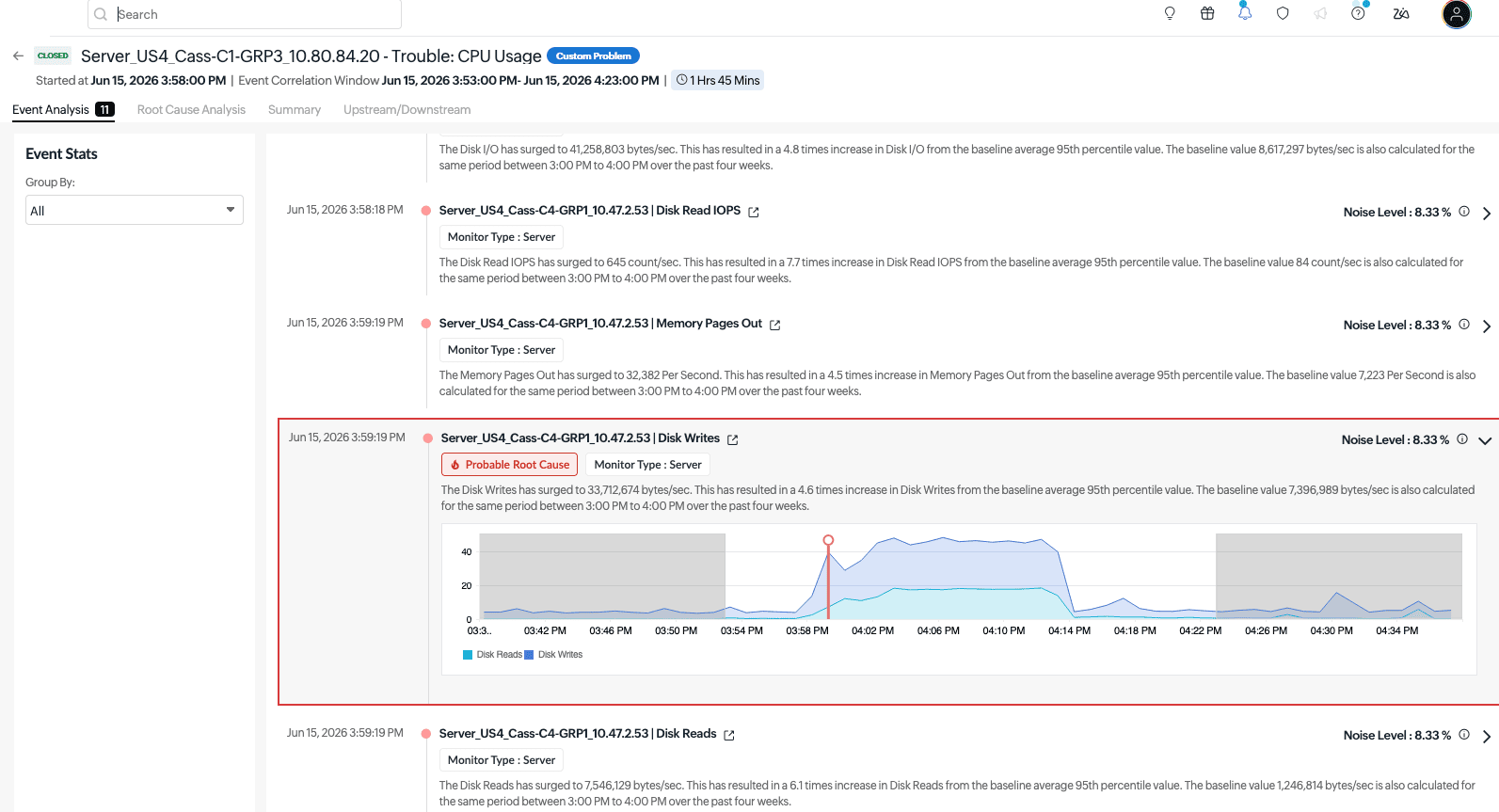
Task: Expand the Disk Reads event row
Action: 1487,737
